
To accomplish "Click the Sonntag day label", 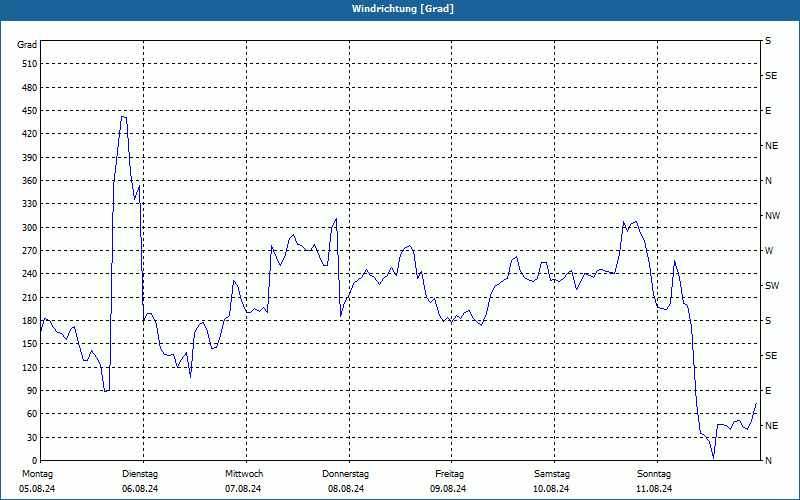I will [654, 474].
